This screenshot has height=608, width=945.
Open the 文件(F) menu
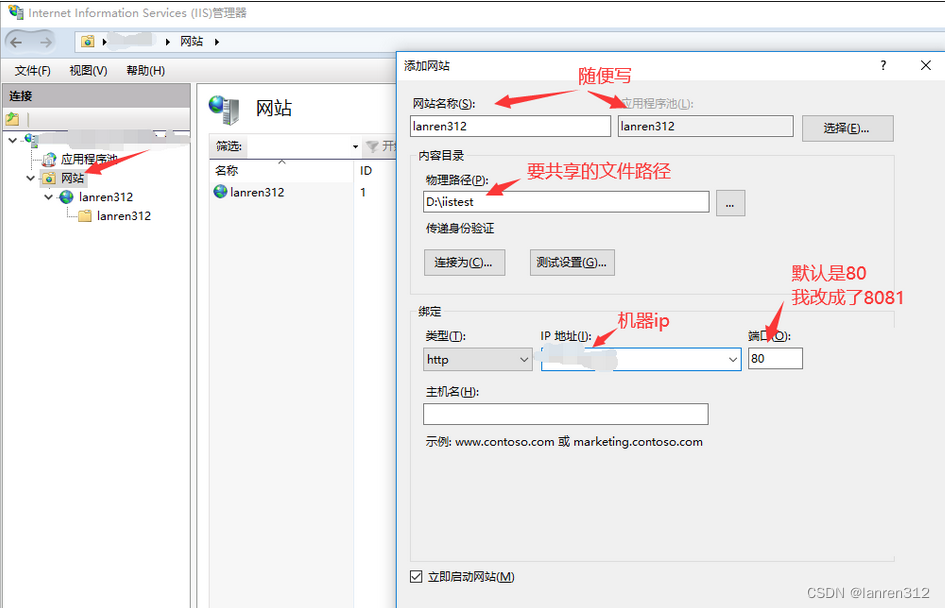tap(33, 71)
